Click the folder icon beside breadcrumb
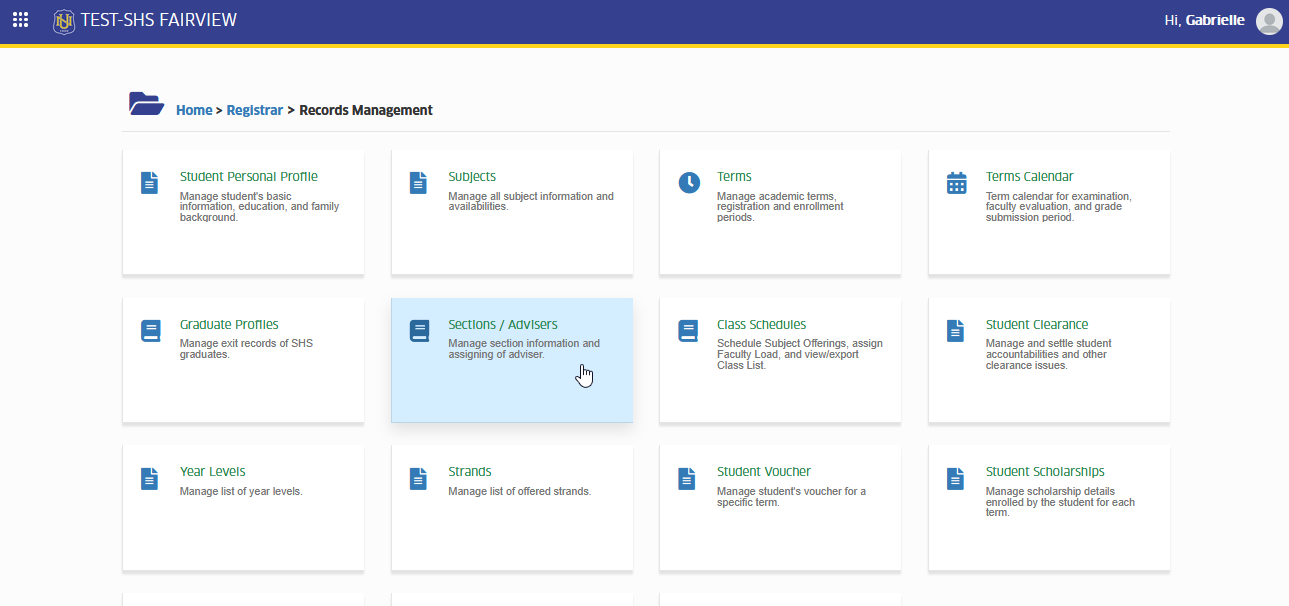Viewport: 1289px width, 606px height. pos(146,103)
